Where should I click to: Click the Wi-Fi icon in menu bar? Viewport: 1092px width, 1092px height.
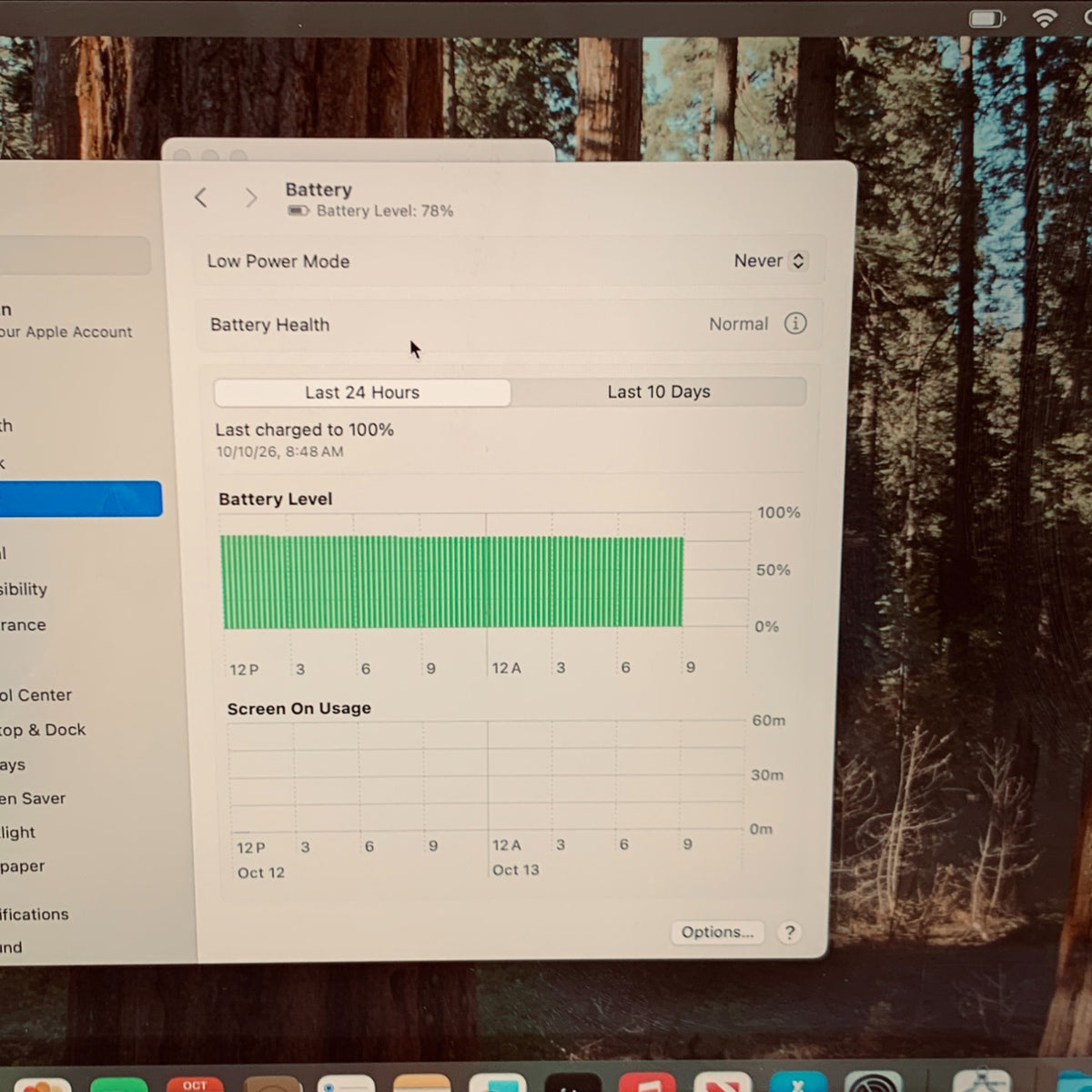point(1045,18)
